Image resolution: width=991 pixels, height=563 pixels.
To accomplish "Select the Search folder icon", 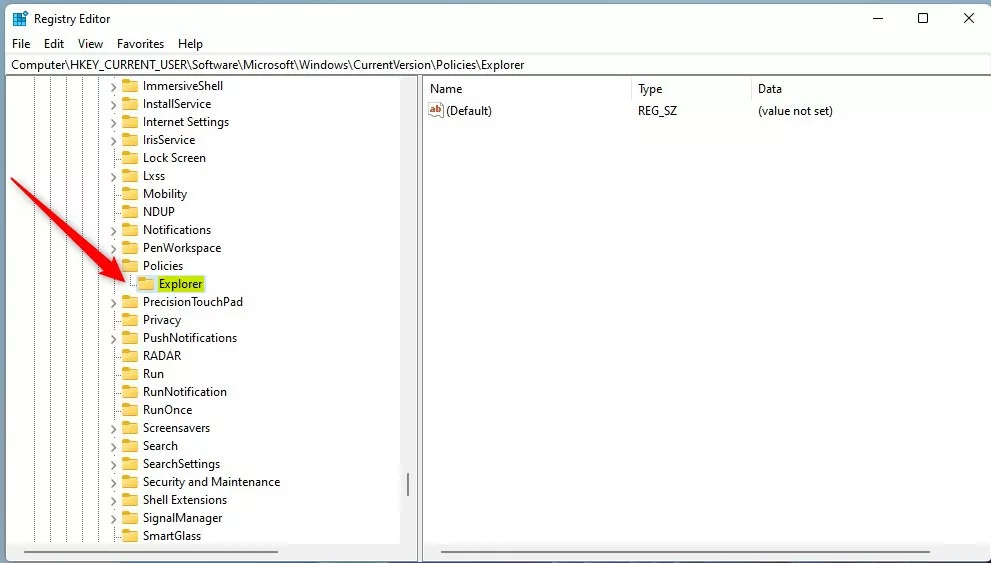I will point(130,445).
